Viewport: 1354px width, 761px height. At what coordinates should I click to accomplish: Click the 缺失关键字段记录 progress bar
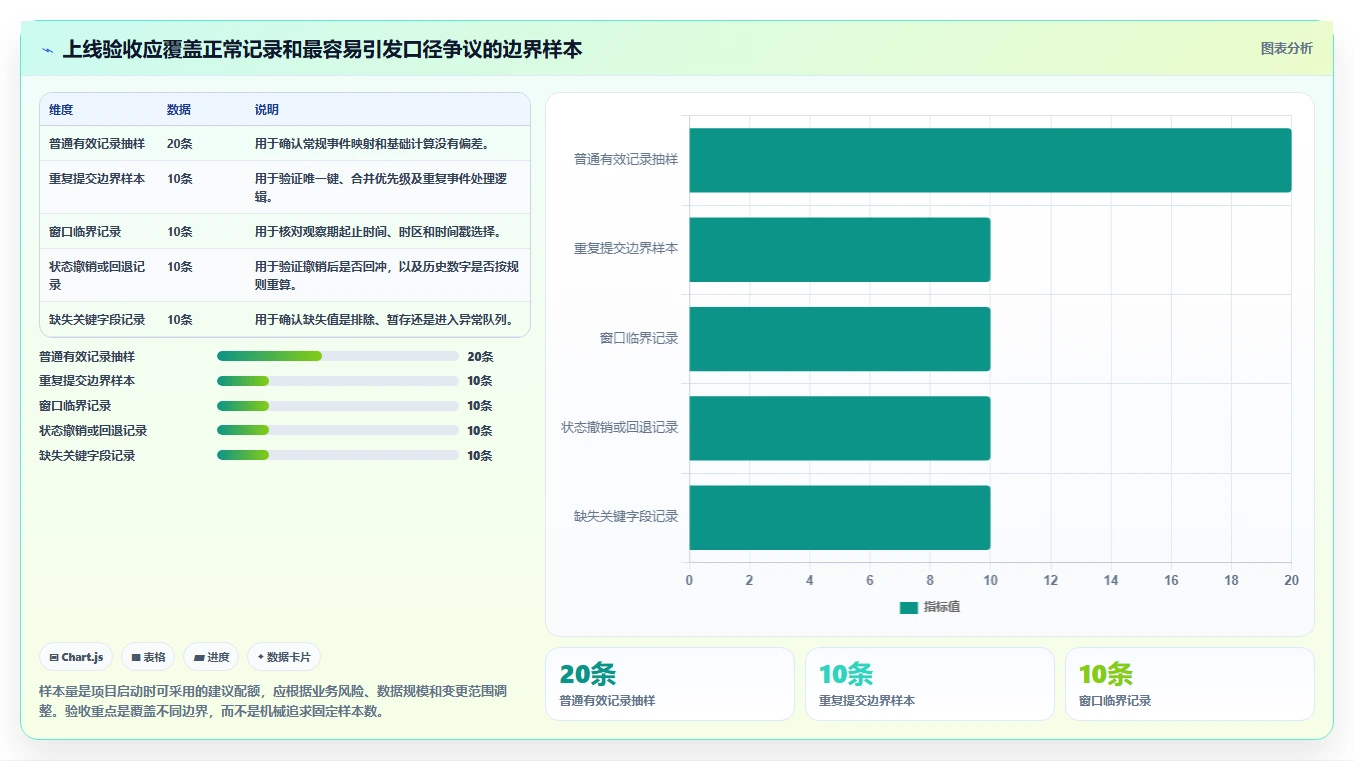338,455
